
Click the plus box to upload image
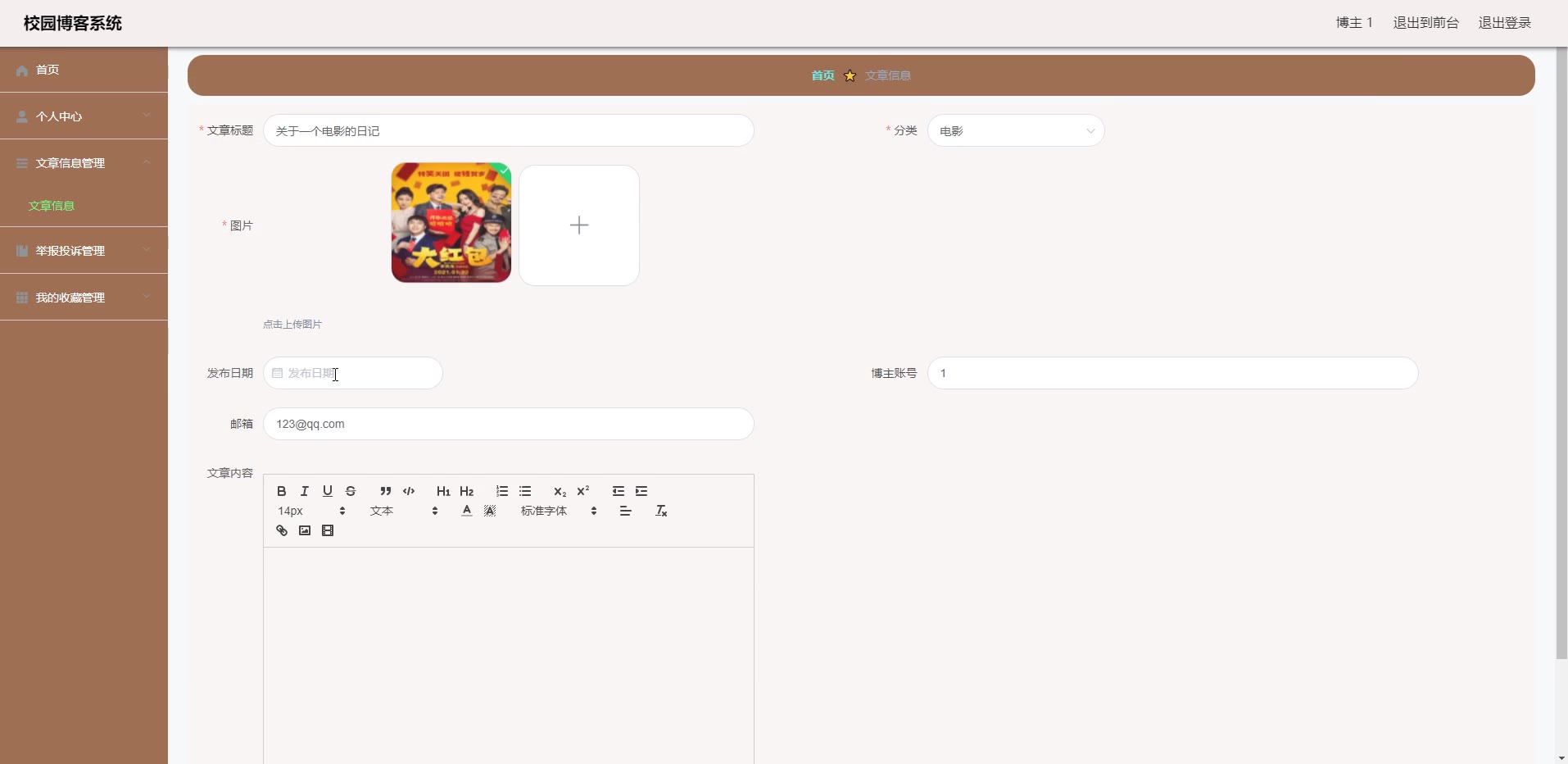[x=579, y=225]
